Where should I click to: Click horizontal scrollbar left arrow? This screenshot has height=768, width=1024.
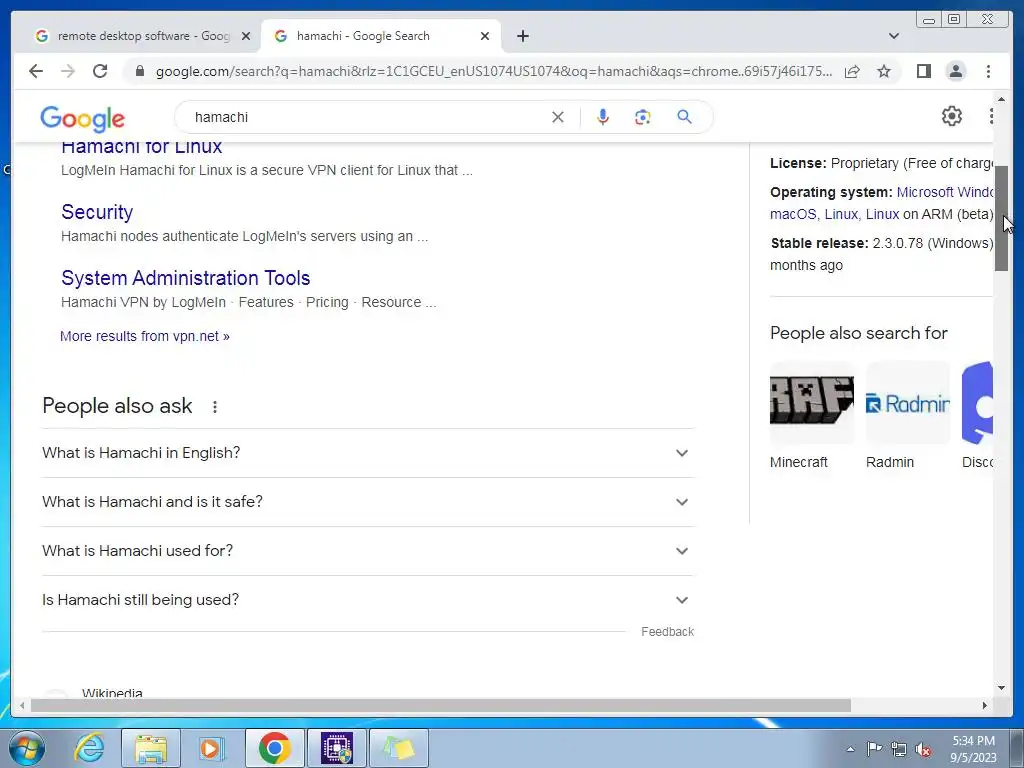tap(22, 705)
